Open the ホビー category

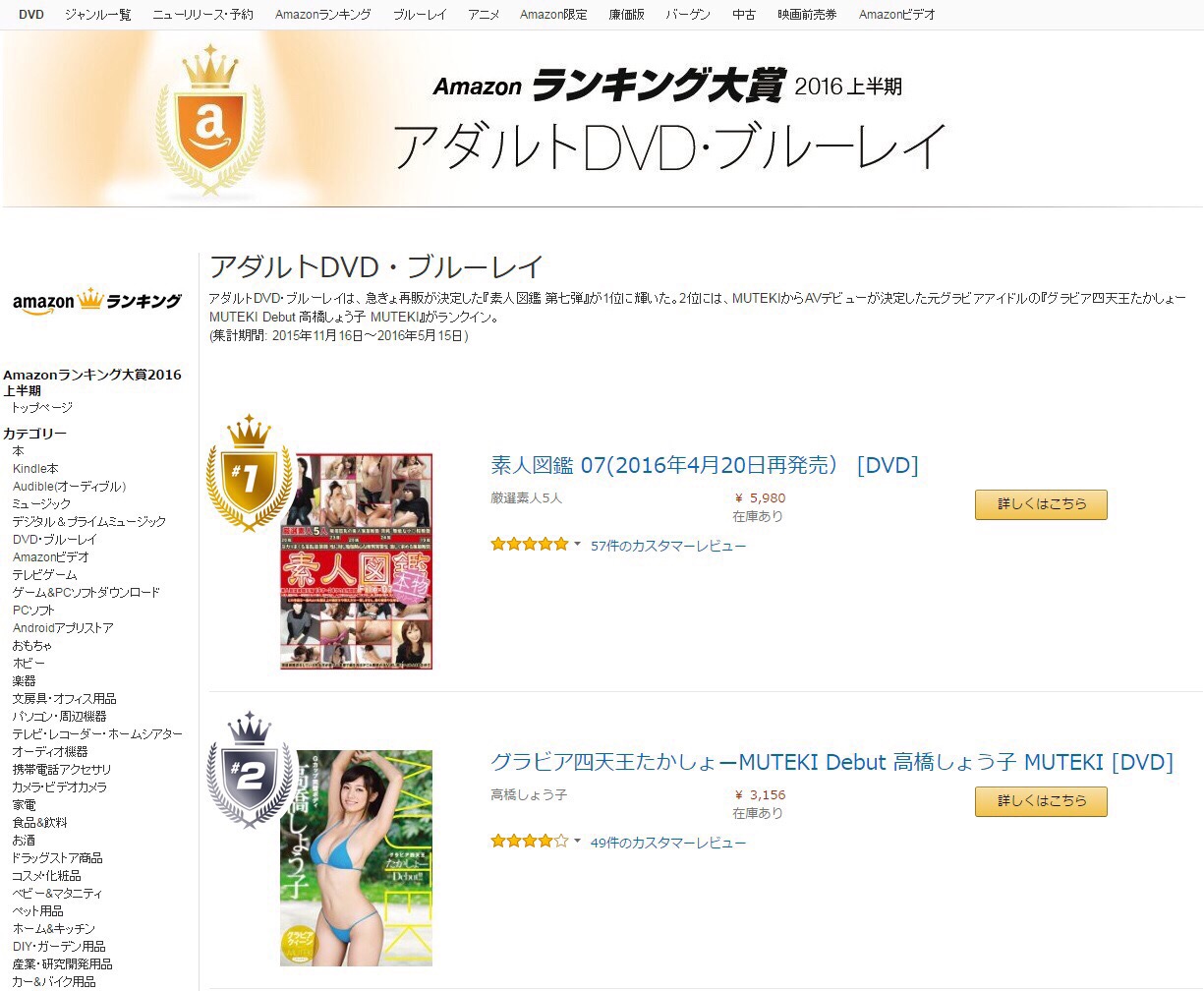29,664
